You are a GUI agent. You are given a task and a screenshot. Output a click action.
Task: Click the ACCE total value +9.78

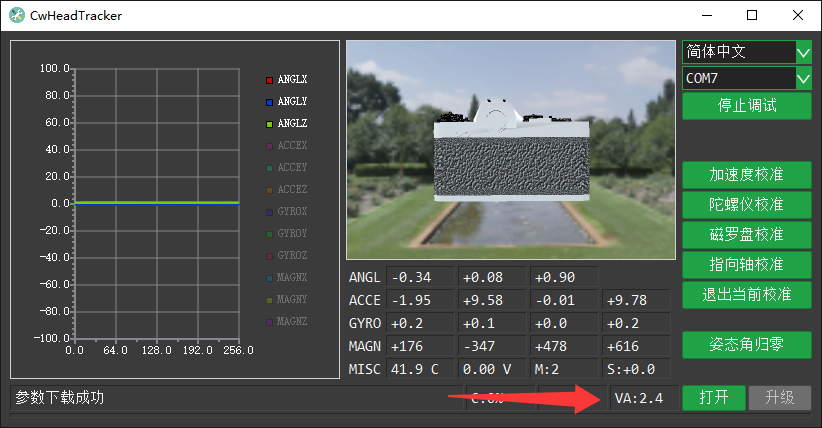pyautogui.click(x=636, y=300)
